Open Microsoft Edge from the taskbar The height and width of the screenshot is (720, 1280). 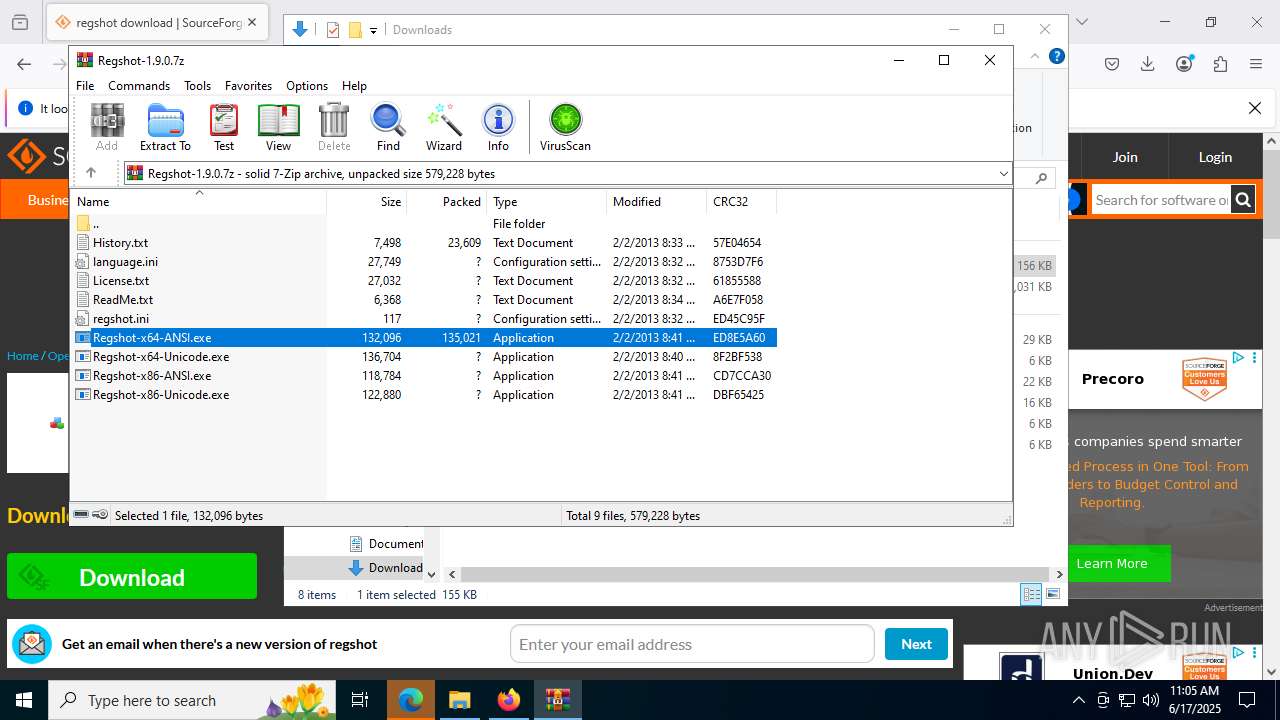tap(411, 700)
